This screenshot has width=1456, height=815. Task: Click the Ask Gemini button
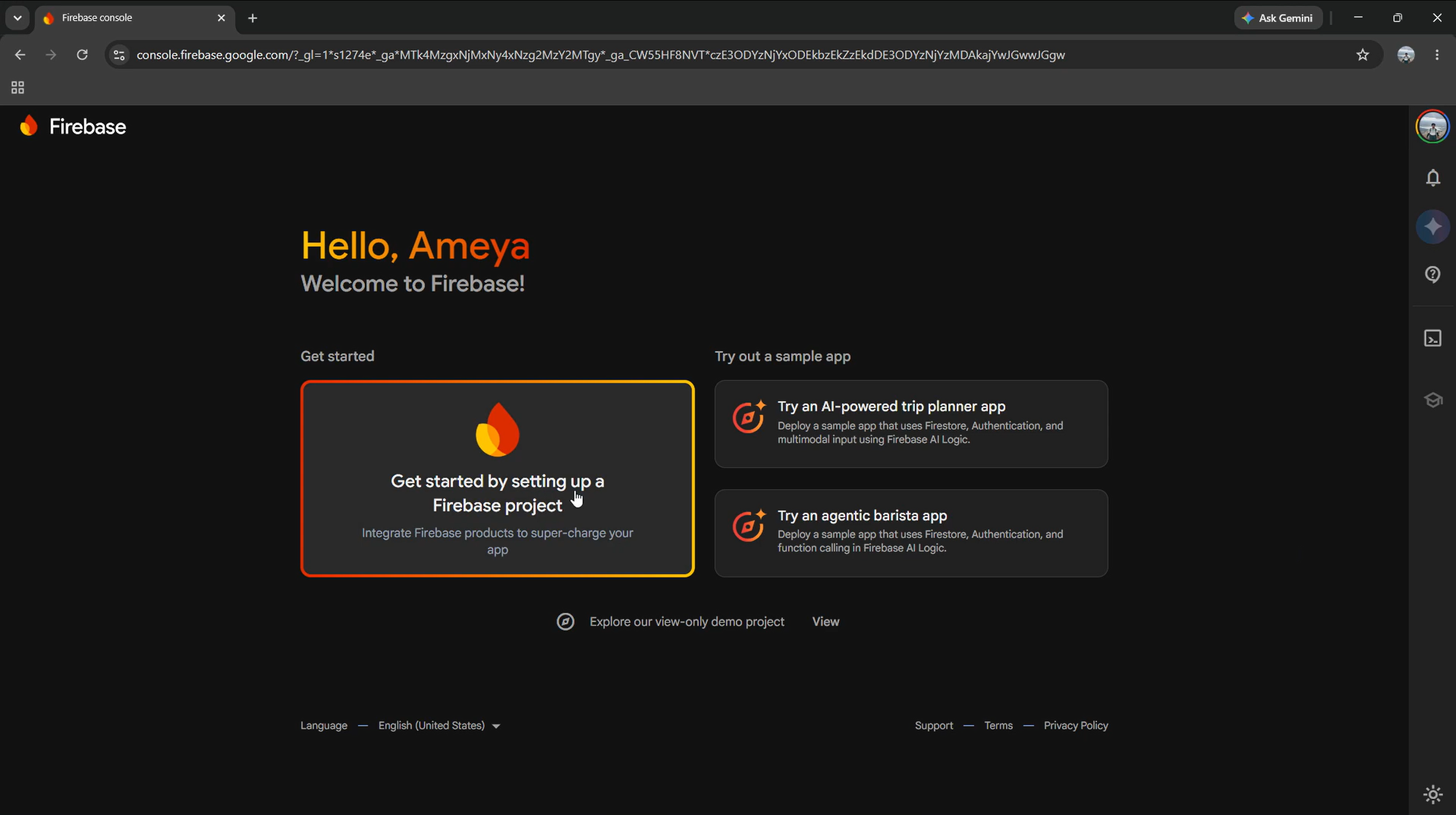pyautogui.click(x=1278, y=18)
